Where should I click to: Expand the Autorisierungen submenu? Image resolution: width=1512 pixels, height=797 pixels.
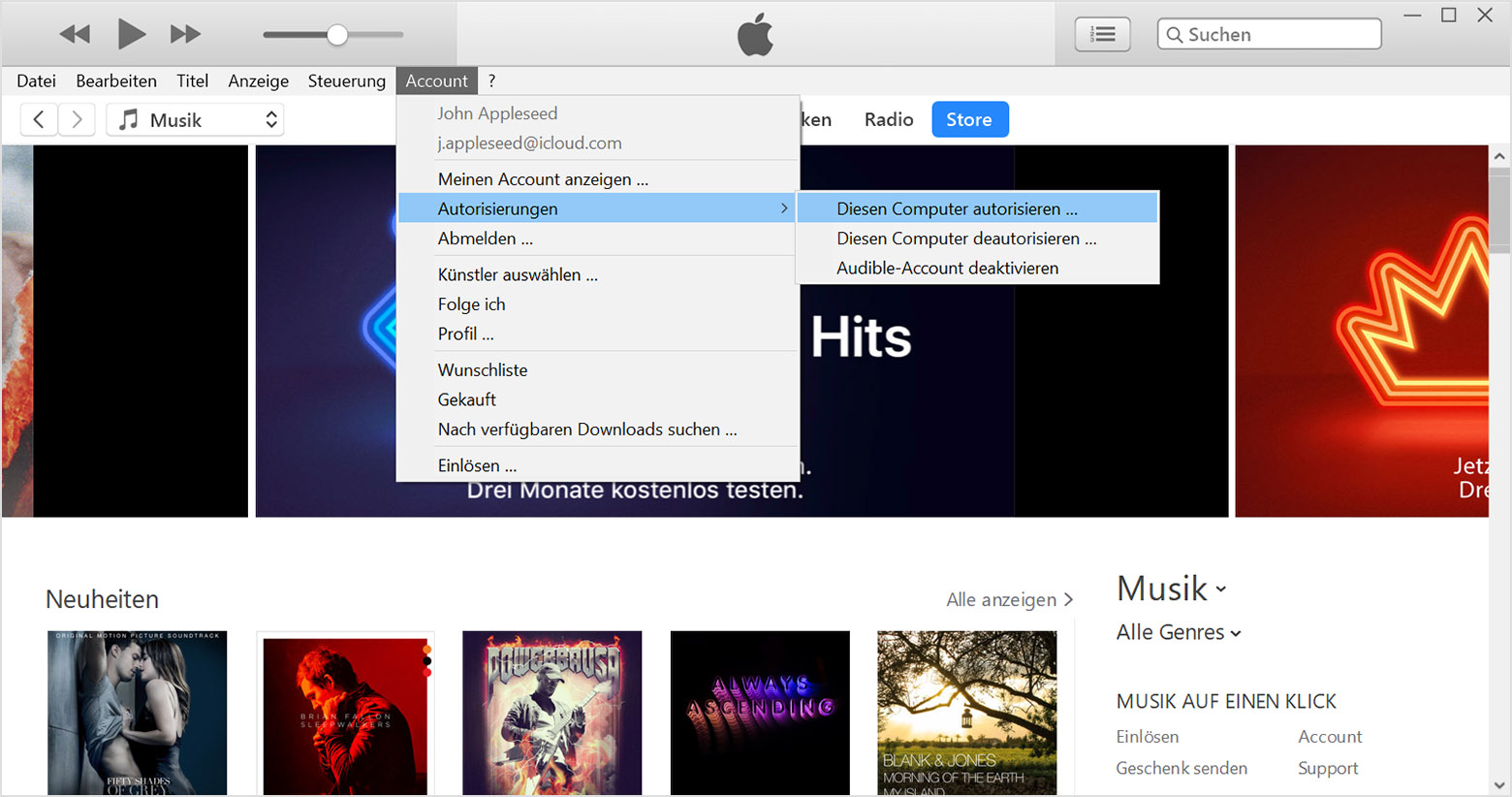point(598,208)
